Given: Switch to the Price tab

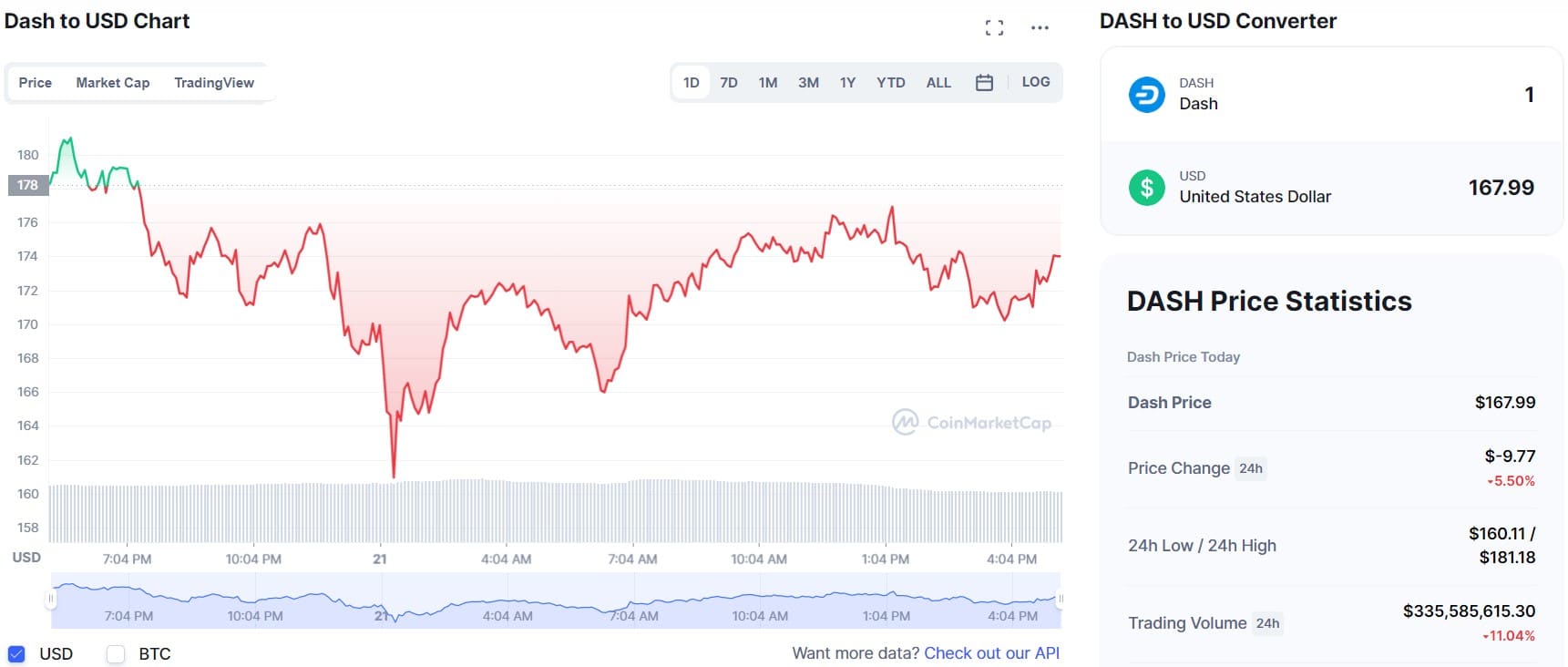Looking at the screenshot, I should click(x=36, y=83).
